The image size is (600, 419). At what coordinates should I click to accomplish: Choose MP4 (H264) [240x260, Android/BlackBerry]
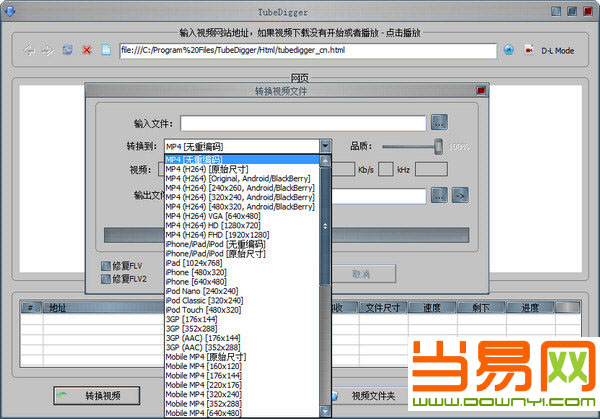242,188
